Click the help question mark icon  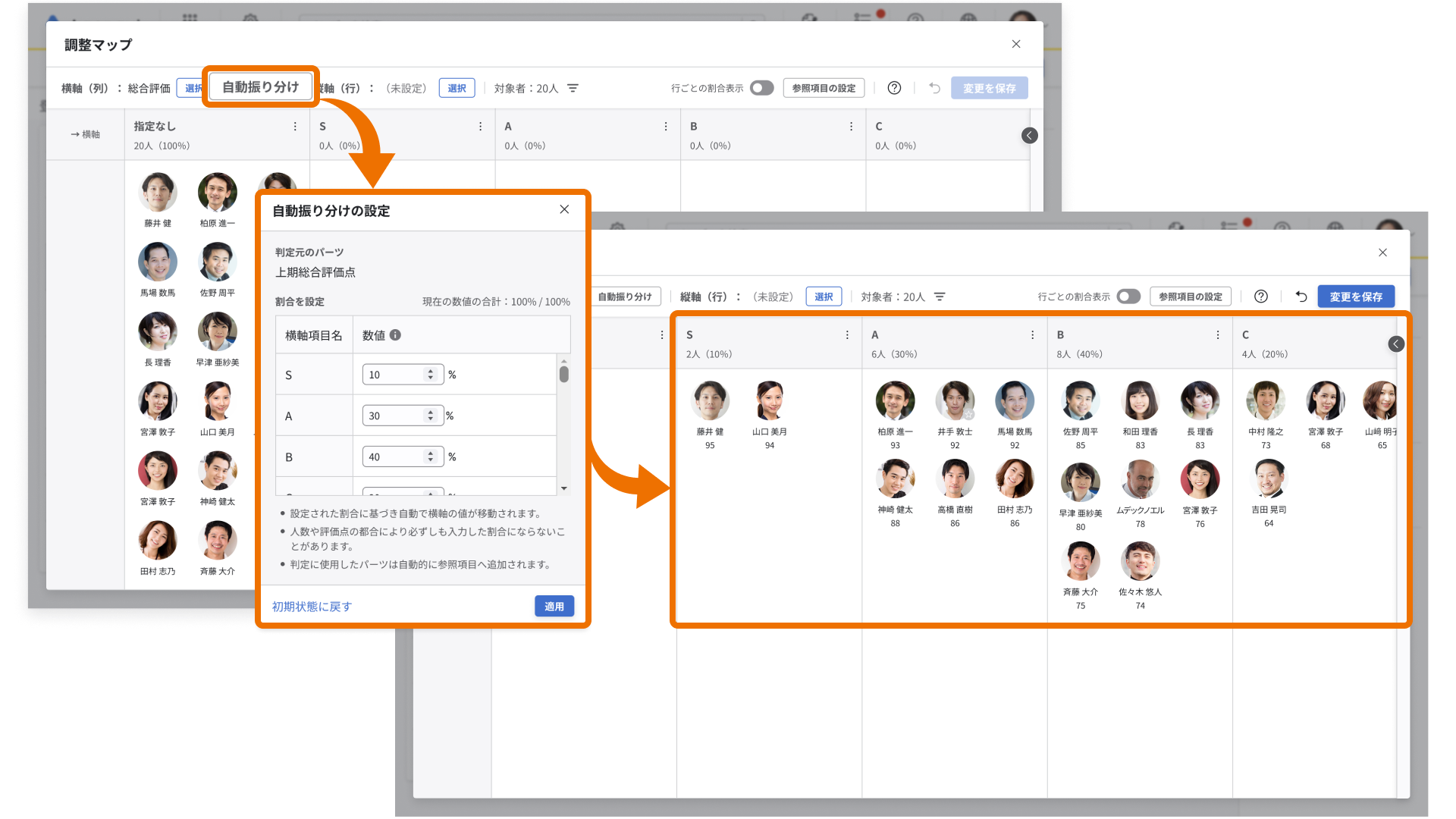pyautogui.click(x=894, y=87)
